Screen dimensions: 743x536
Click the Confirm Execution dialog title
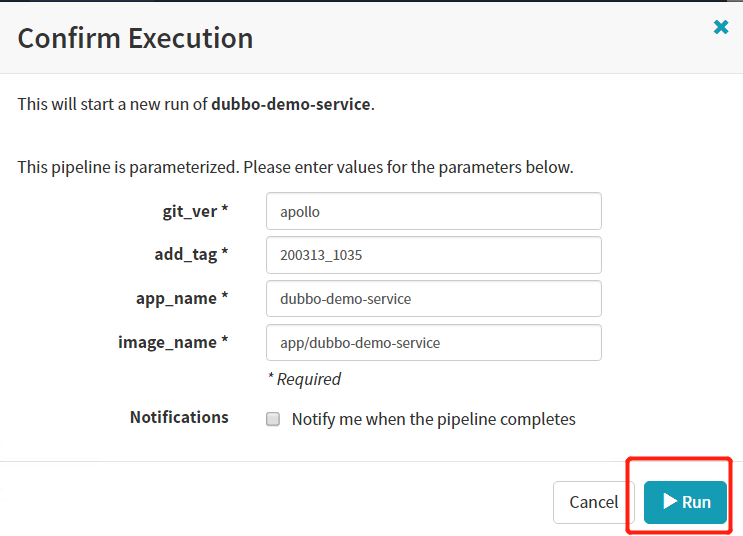click(x=135, y=39)
